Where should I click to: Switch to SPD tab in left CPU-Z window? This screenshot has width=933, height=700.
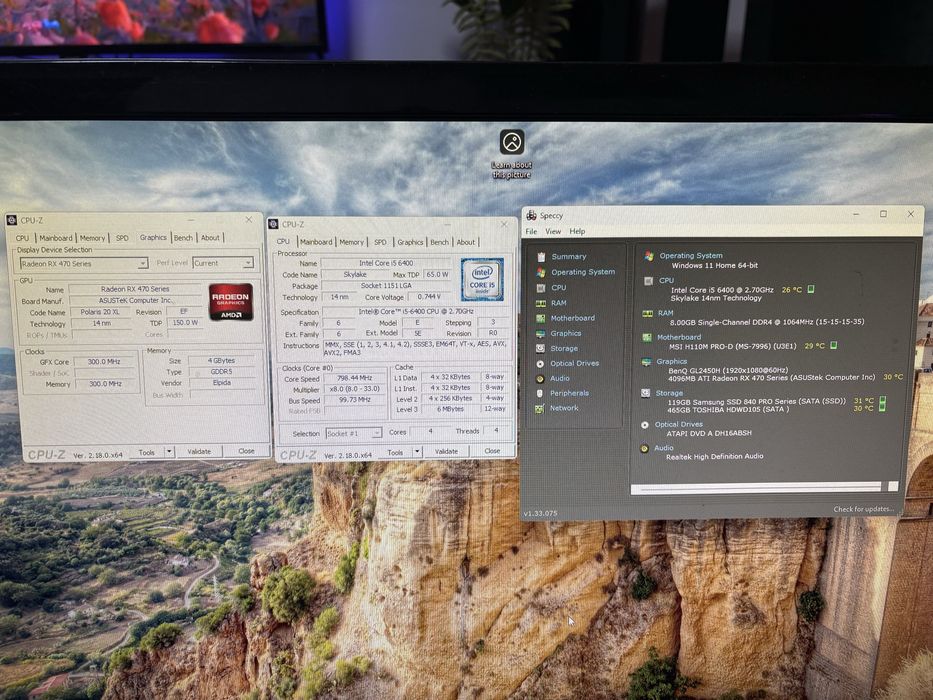(122, 238)
